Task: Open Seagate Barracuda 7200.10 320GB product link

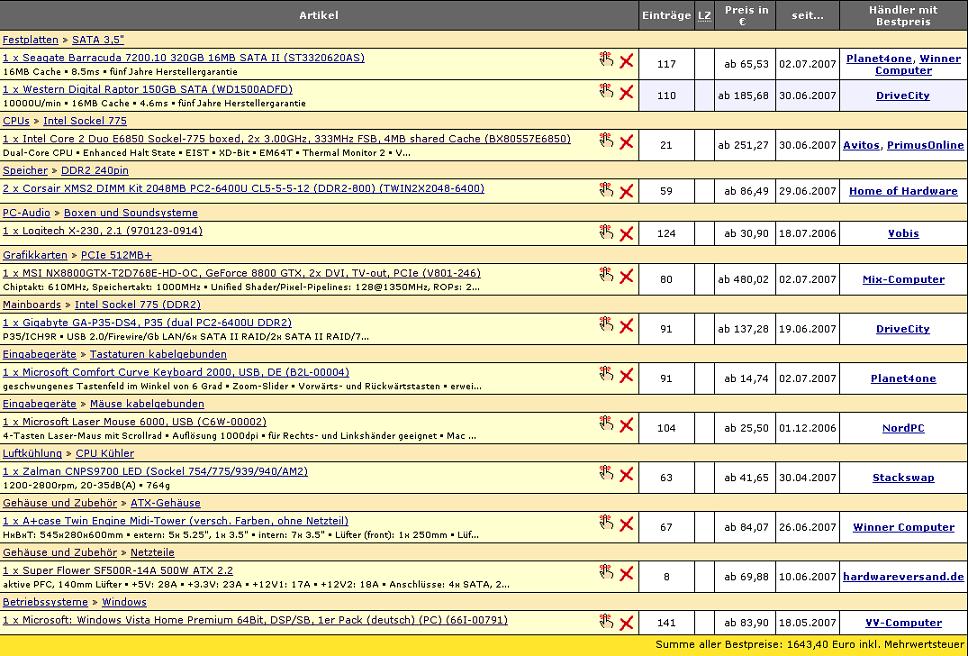Action: (x=183, y=57)
